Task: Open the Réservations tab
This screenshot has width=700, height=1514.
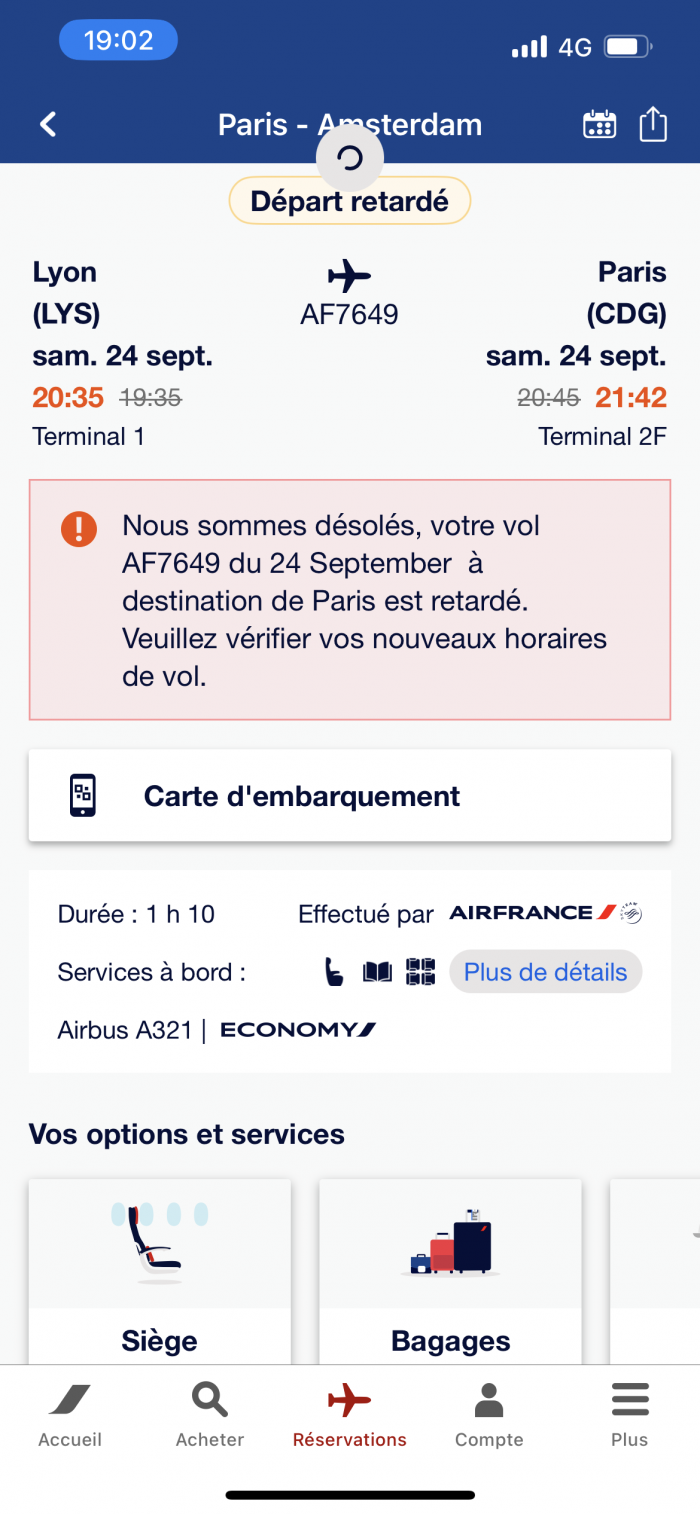Action: click(x=350, y=1415)
